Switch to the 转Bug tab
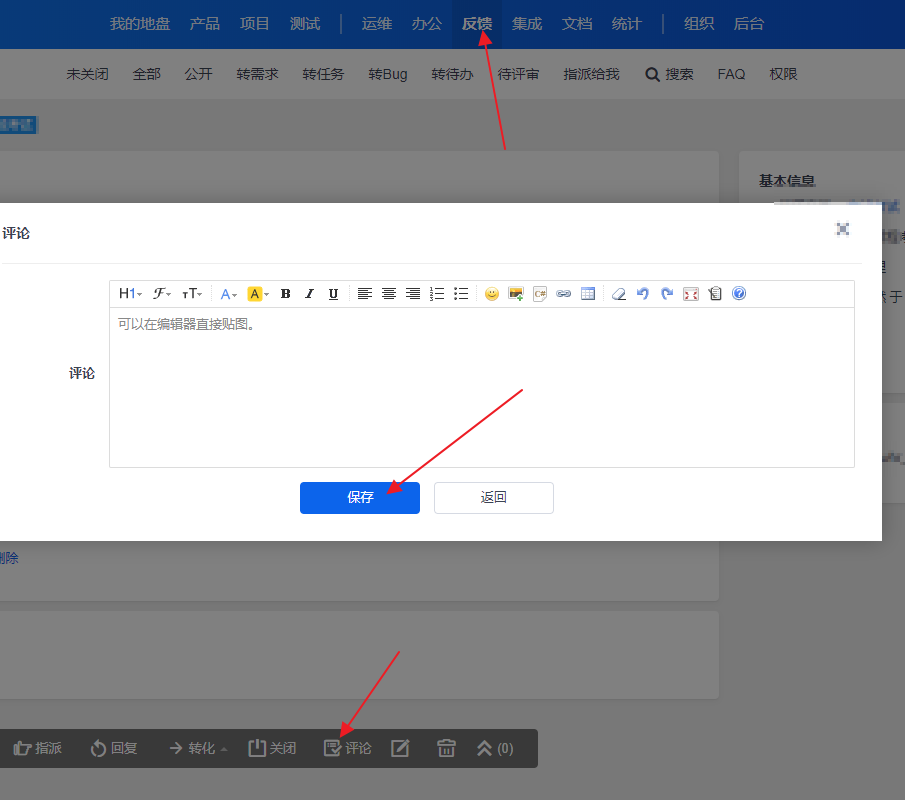The height and width of the screenshot is (800, 905). click(388, 74)
